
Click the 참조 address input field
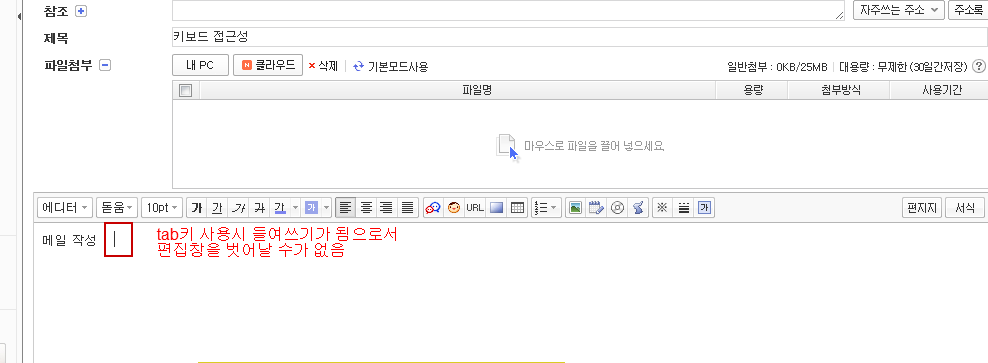508,10
